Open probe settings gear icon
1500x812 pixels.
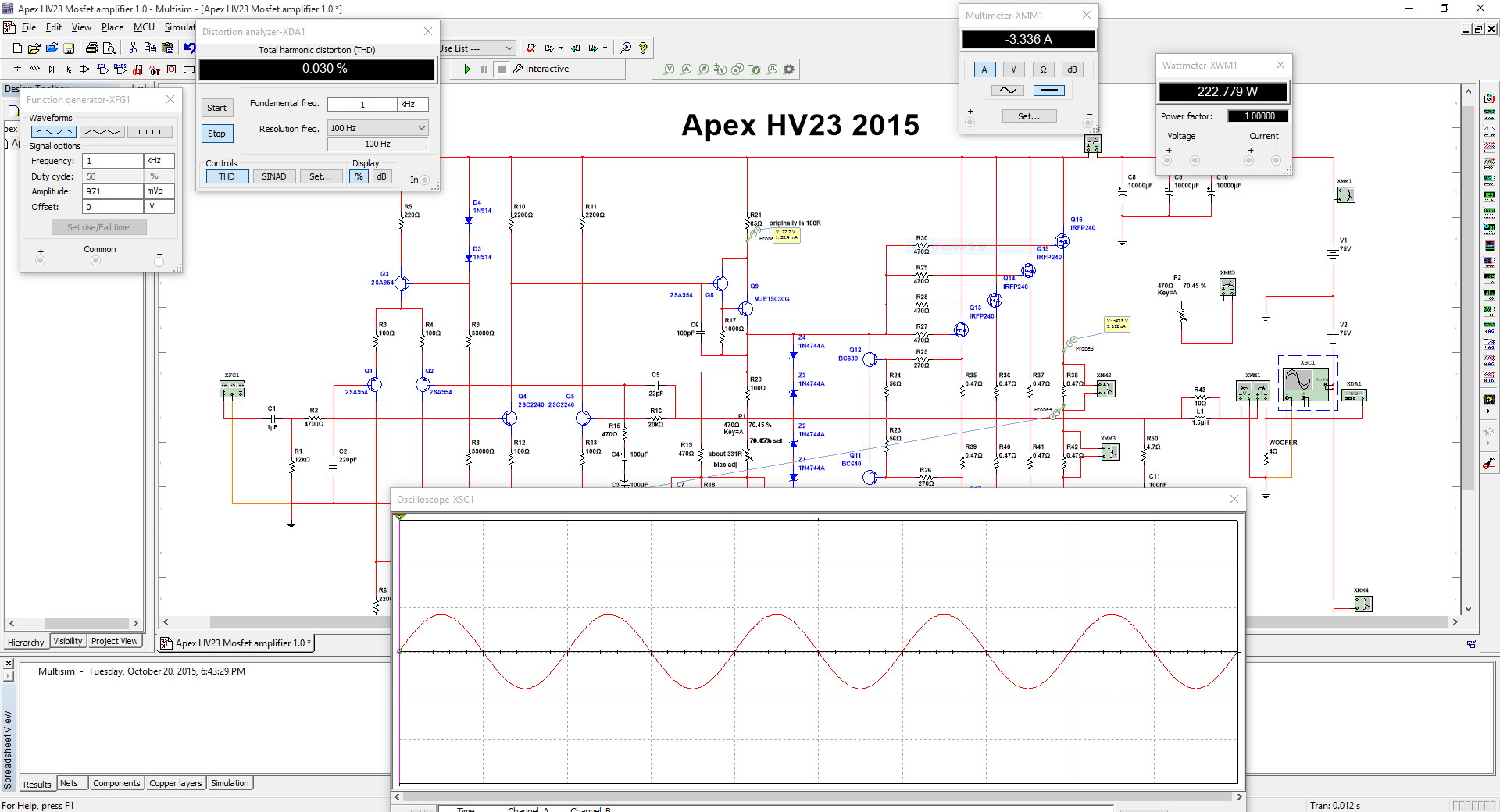tap(789, 69)
